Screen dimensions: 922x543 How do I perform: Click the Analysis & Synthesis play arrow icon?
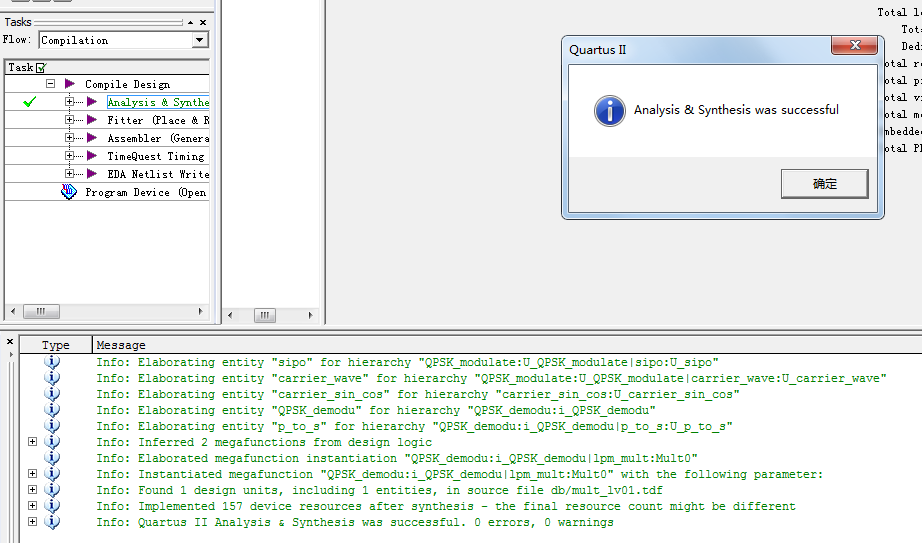[92, 102]
